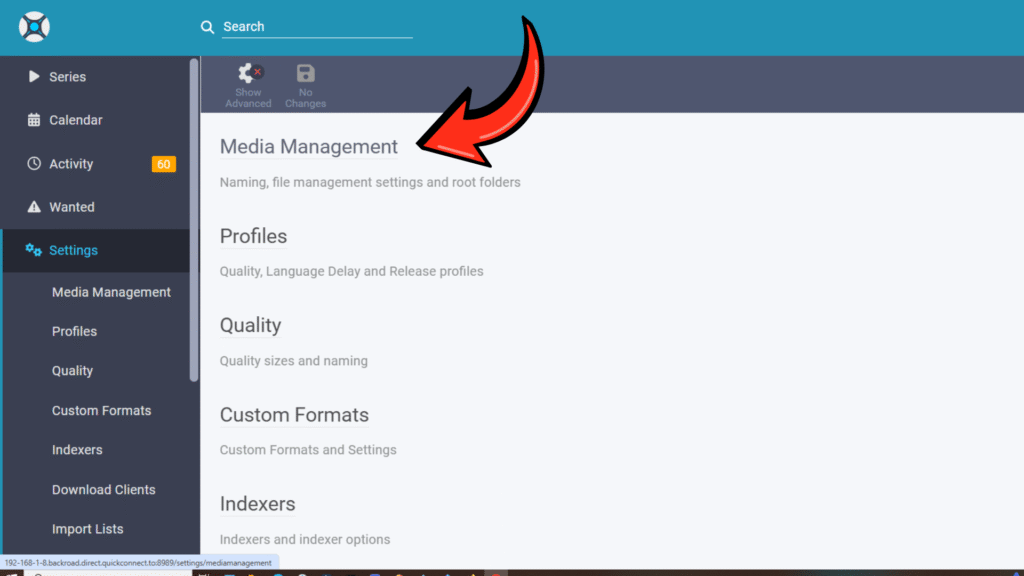The image size is (1024, 576).
Task: Open Custom Formats sidebar item
Action: (x=101, y=410)
